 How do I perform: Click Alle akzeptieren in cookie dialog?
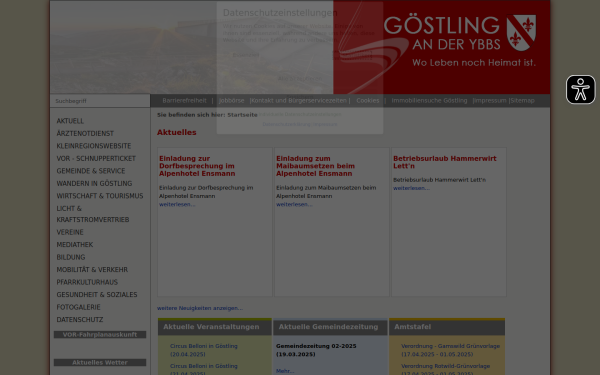click(x=300, y=79)
